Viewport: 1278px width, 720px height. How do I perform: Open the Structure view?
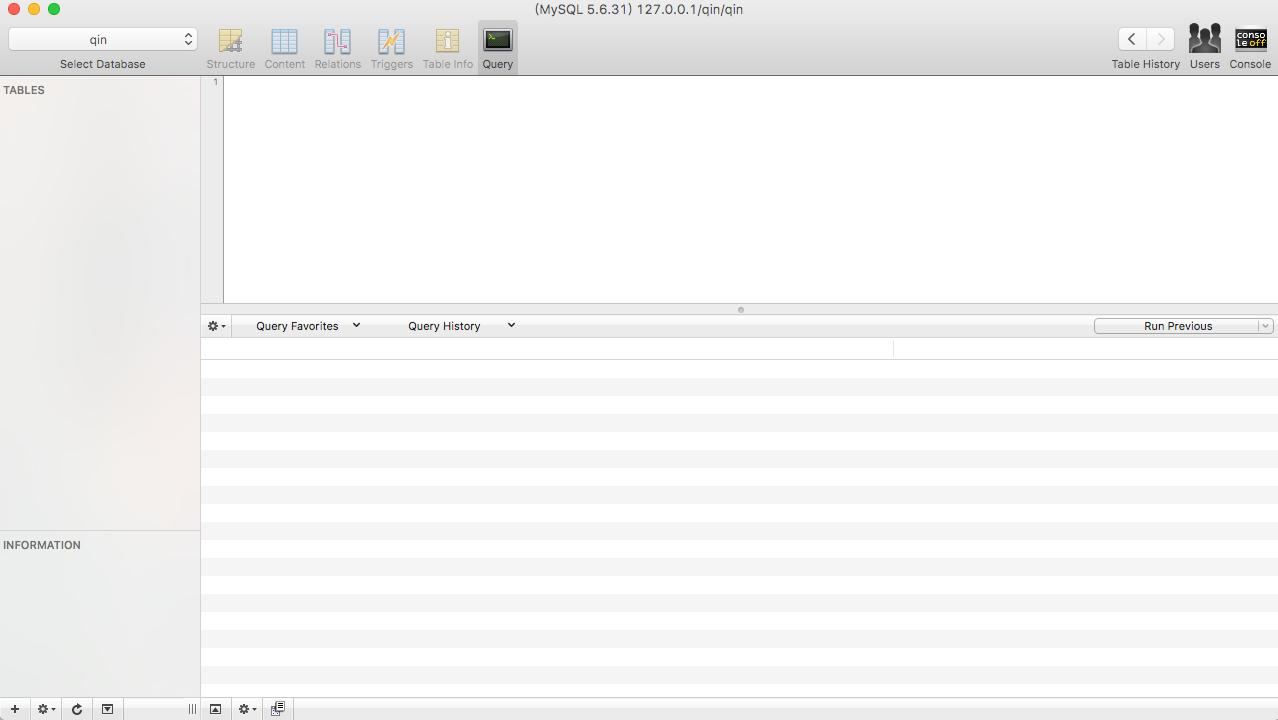(230, 48)
